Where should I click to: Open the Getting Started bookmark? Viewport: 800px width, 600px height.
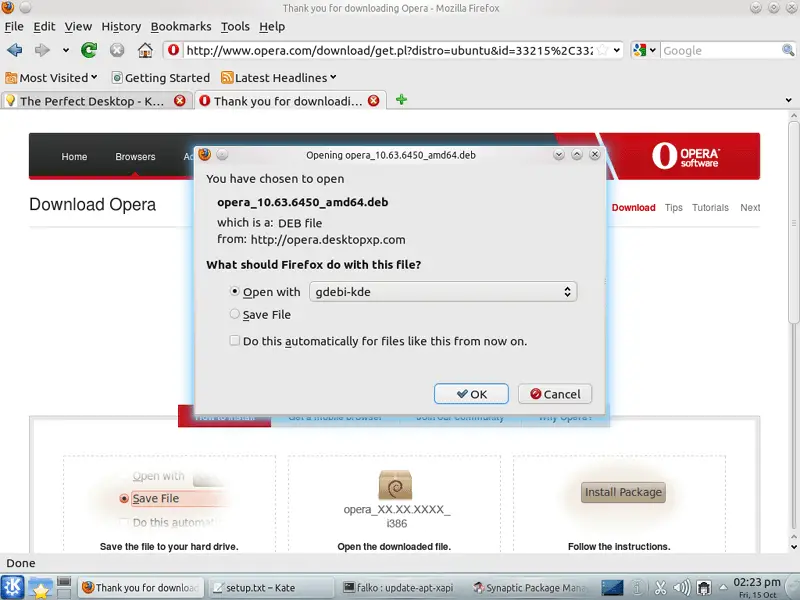point(161,78)
